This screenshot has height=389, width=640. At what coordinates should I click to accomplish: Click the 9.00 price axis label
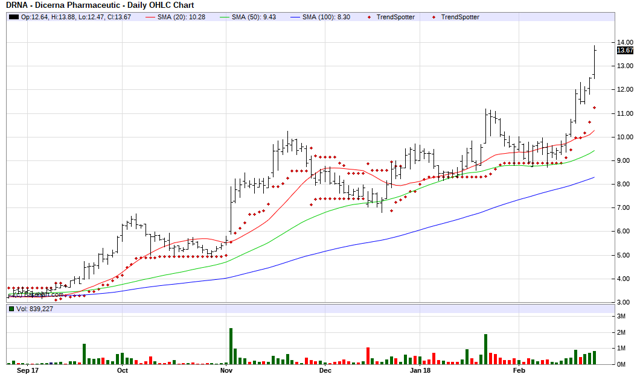click(x=625, y=161)
